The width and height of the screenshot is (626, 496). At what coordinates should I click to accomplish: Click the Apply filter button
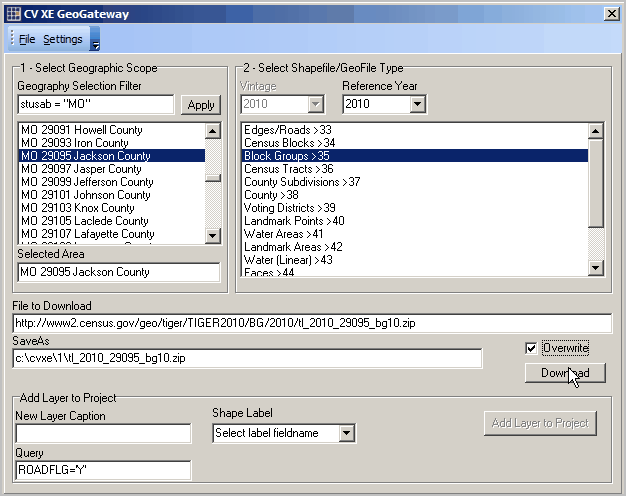[x=201, y=105]
